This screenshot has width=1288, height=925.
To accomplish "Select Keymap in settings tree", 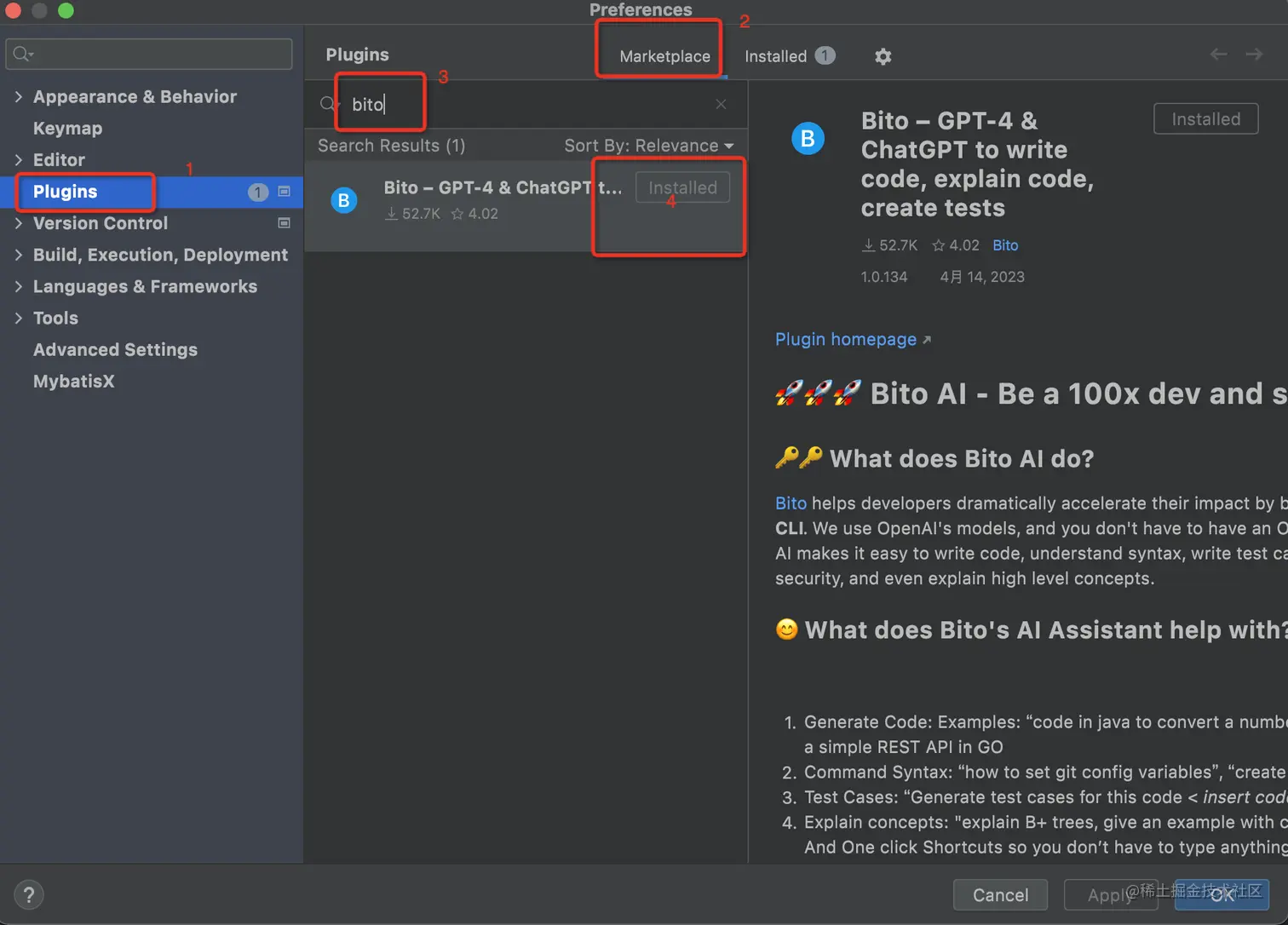I will click(67, 129).
